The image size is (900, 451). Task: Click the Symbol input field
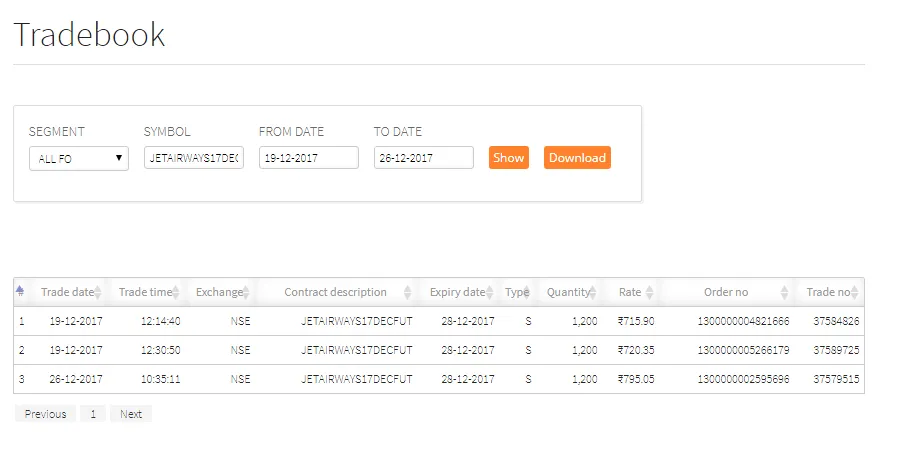[x=193, y=158]
